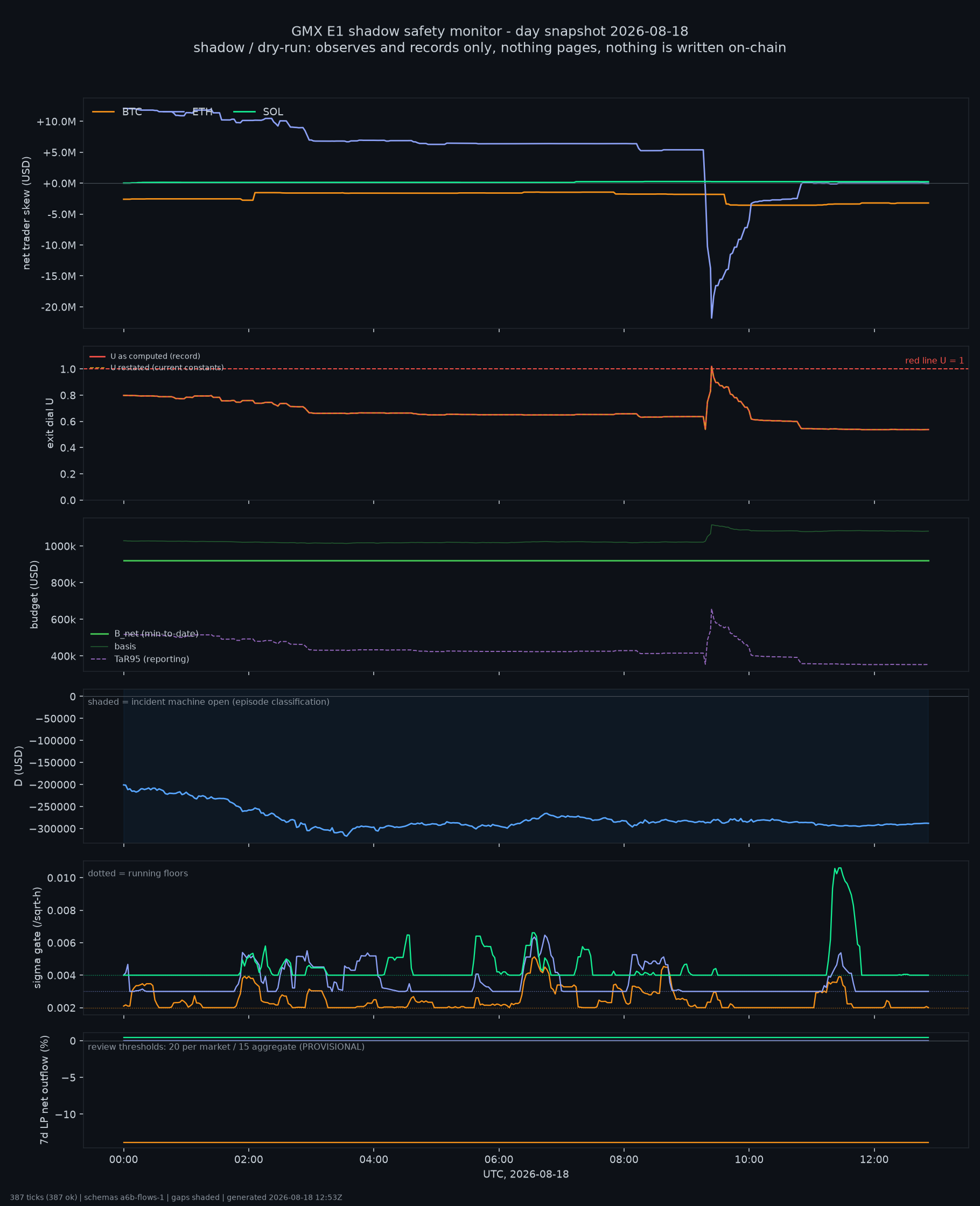Click the '−10' tick on outflow axis
980x1206 pixels.
click(66, 1114)
